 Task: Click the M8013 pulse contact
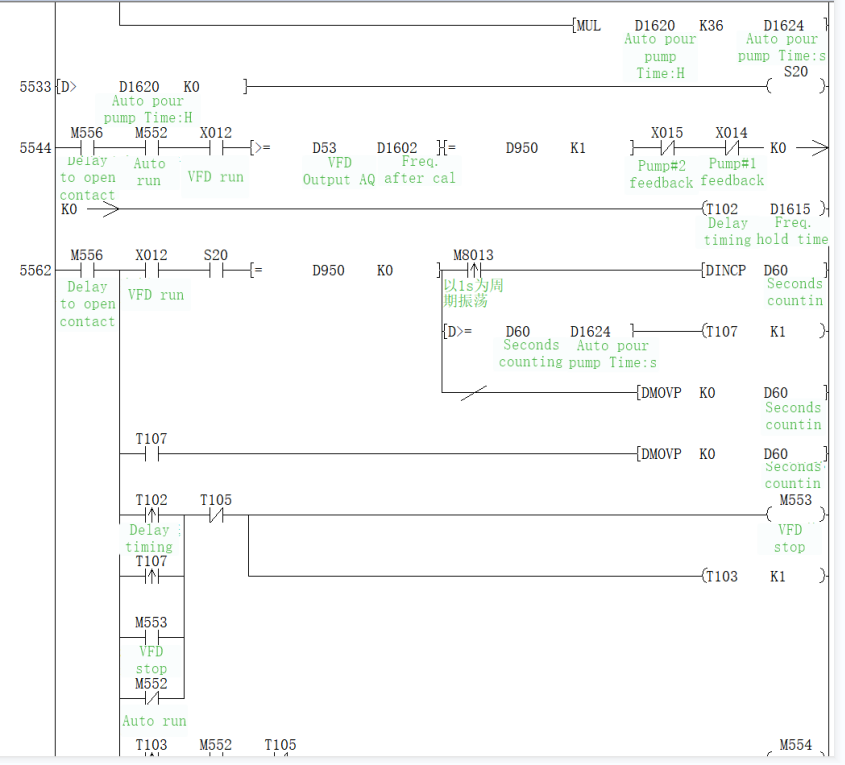[x=473, y=270]
